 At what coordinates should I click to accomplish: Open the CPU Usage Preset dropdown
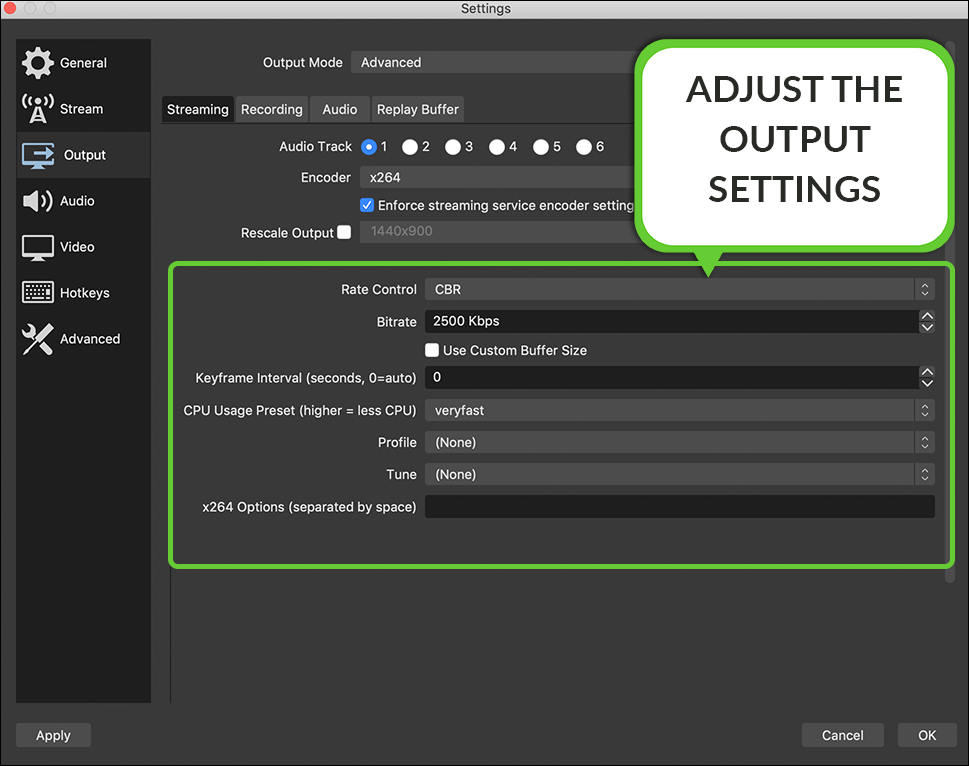[x=680, y=410]
